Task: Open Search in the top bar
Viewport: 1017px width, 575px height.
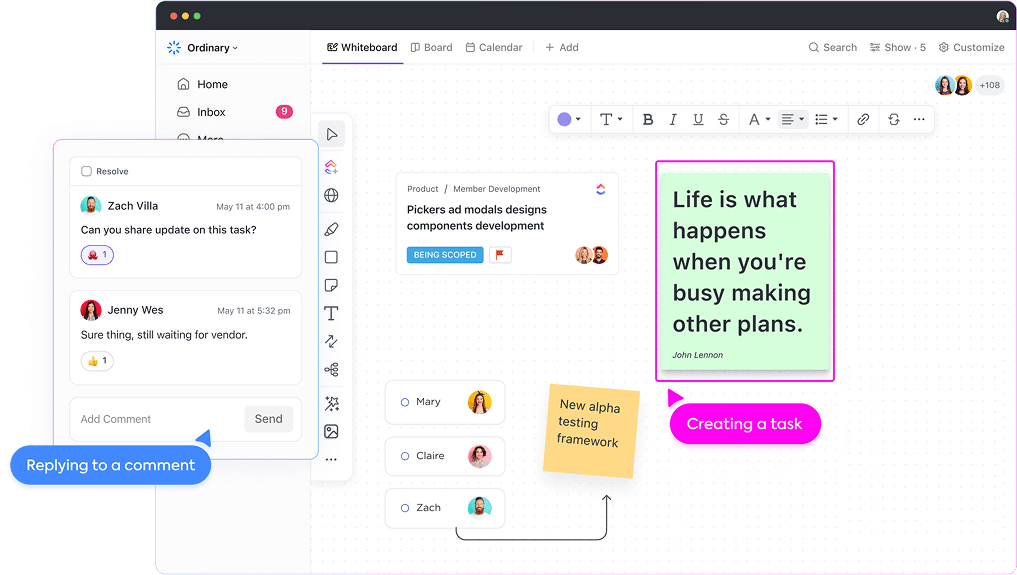Action: pyautogui.click(x=832, y=47)
